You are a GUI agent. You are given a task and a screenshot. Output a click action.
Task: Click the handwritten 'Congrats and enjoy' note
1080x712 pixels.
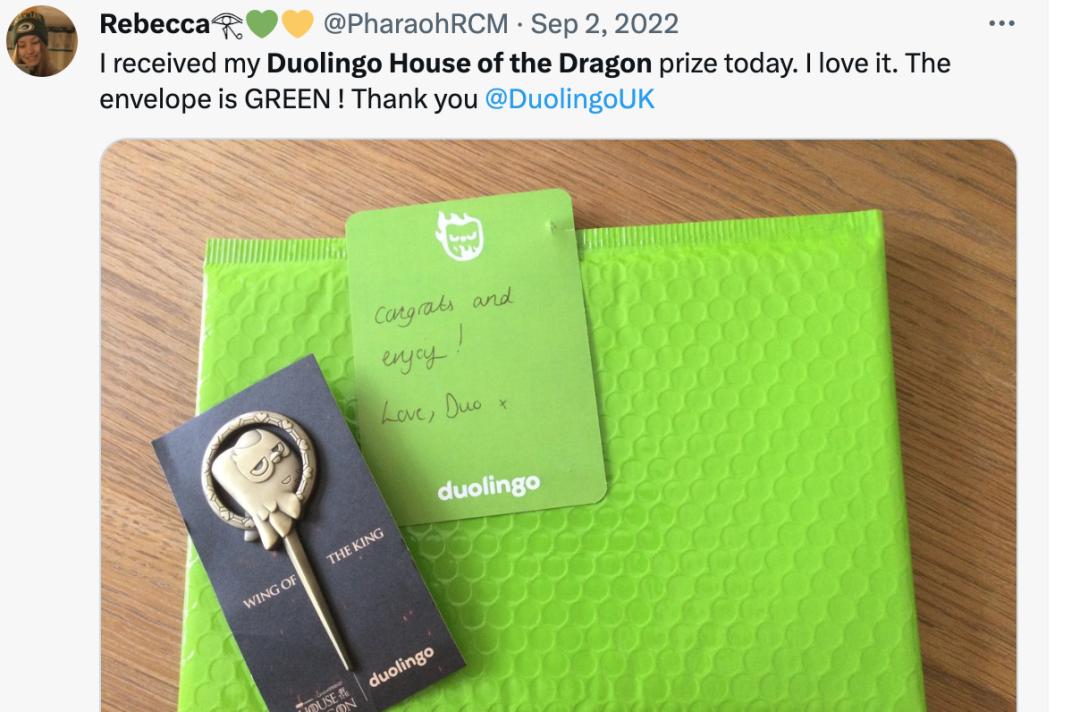(444, 353)
